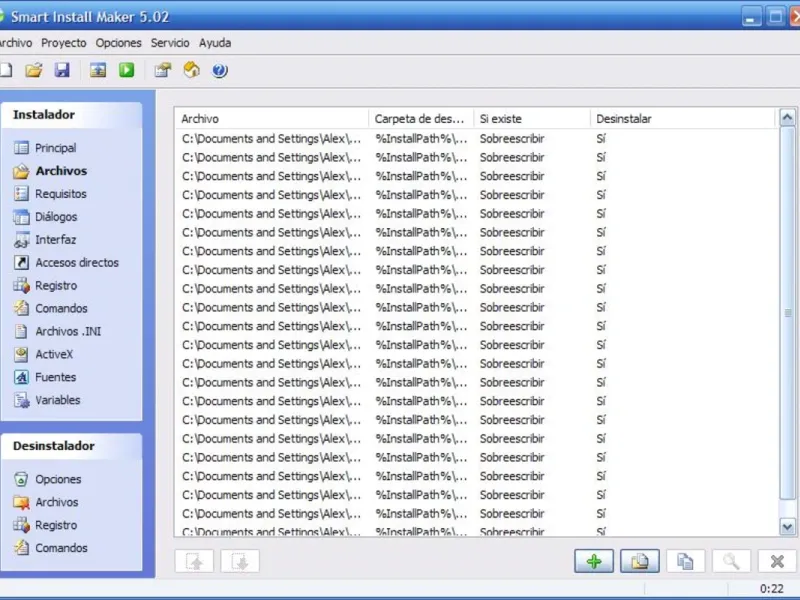Viewport: 800px width, 600px height.
Task: Click the blue help question mark icon
Action: (220, 70)
